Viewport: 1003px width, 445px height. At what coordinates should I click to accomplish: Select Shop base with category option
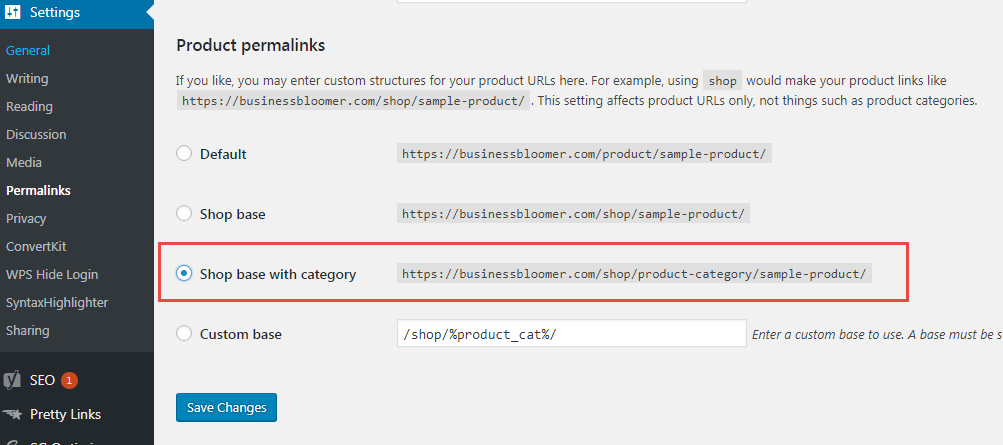point(184,274)
